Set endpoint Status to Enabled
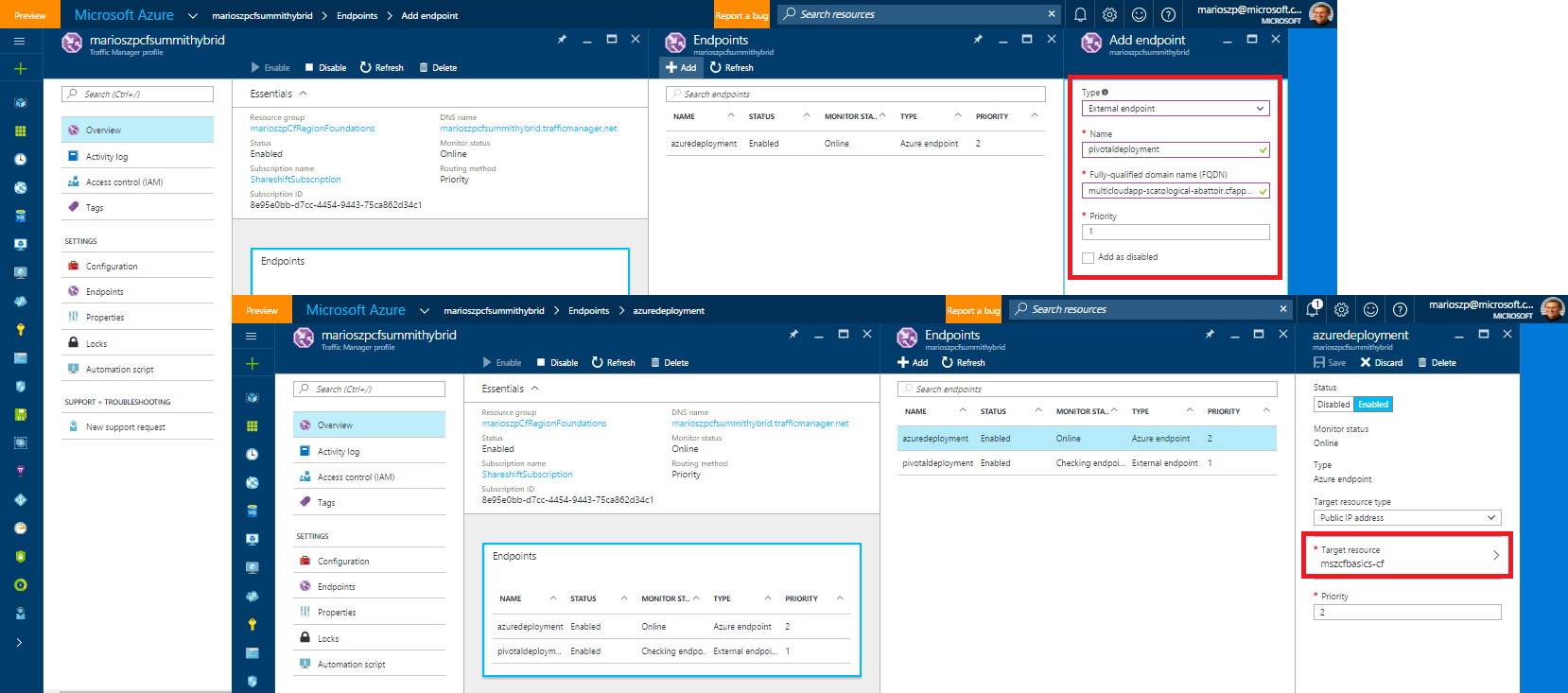 coord(1373,405)
